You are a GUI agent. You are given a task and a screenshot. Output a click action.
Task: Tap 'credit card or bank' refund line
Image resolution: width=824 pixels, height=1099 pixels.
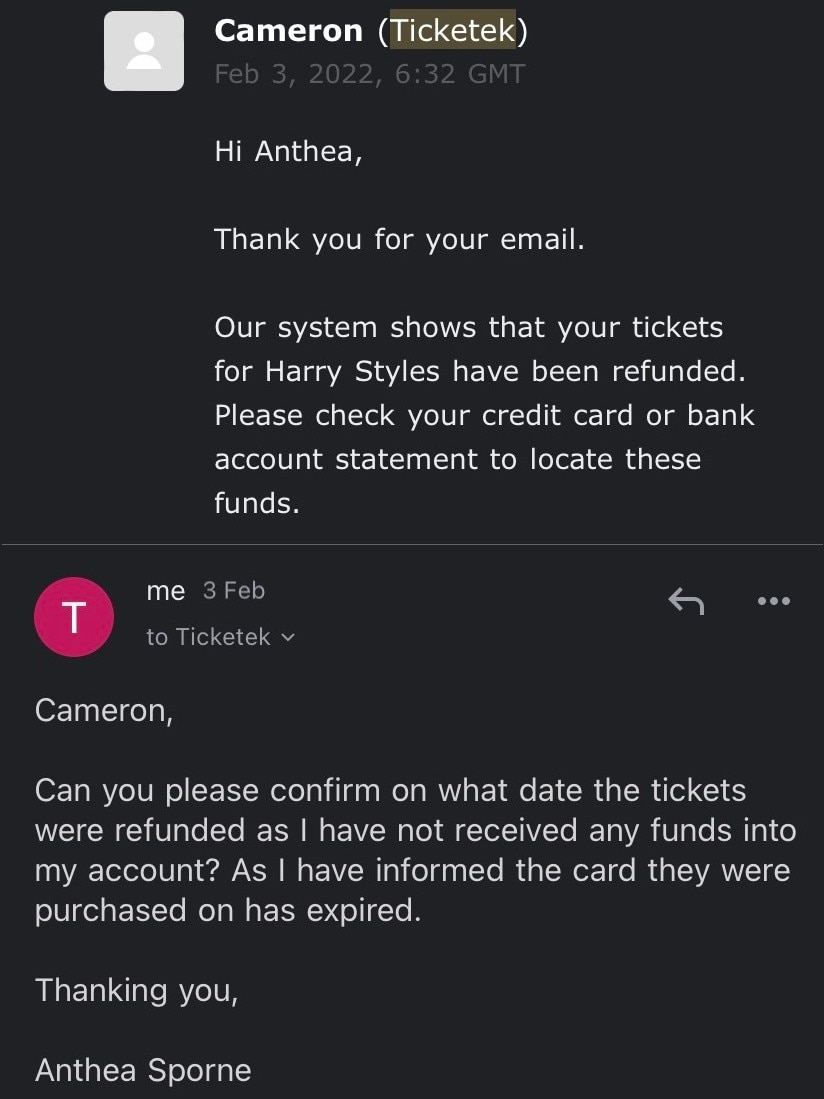[618, 416]
